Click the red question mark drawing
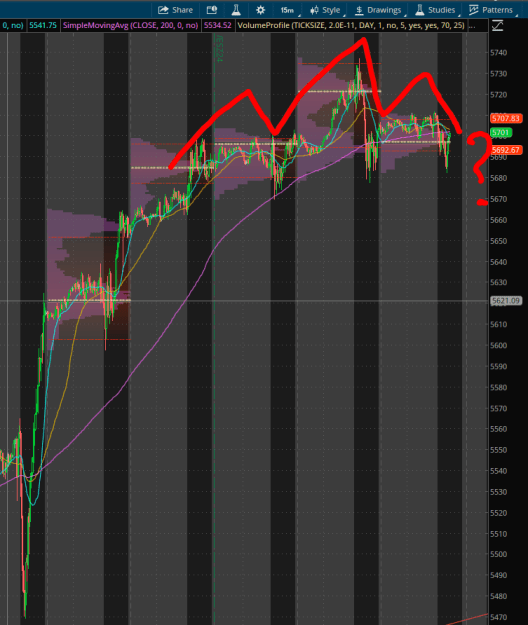 point(479,168)
